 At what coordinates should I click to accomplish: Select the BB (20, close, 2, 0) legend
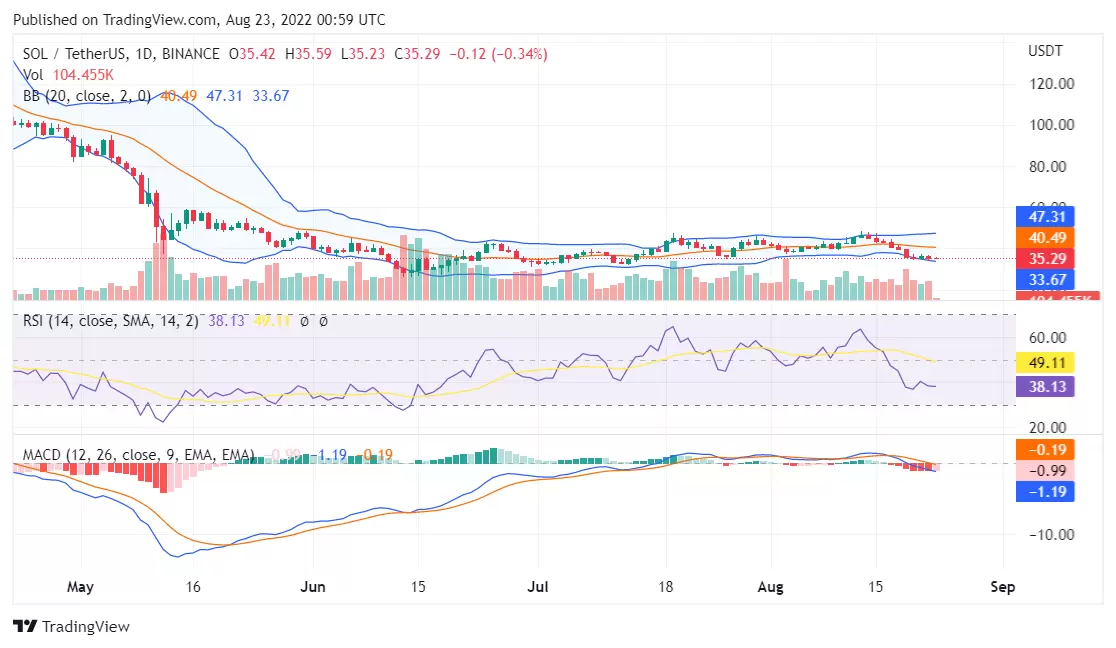pyautogui.click(x=87, y=96)
